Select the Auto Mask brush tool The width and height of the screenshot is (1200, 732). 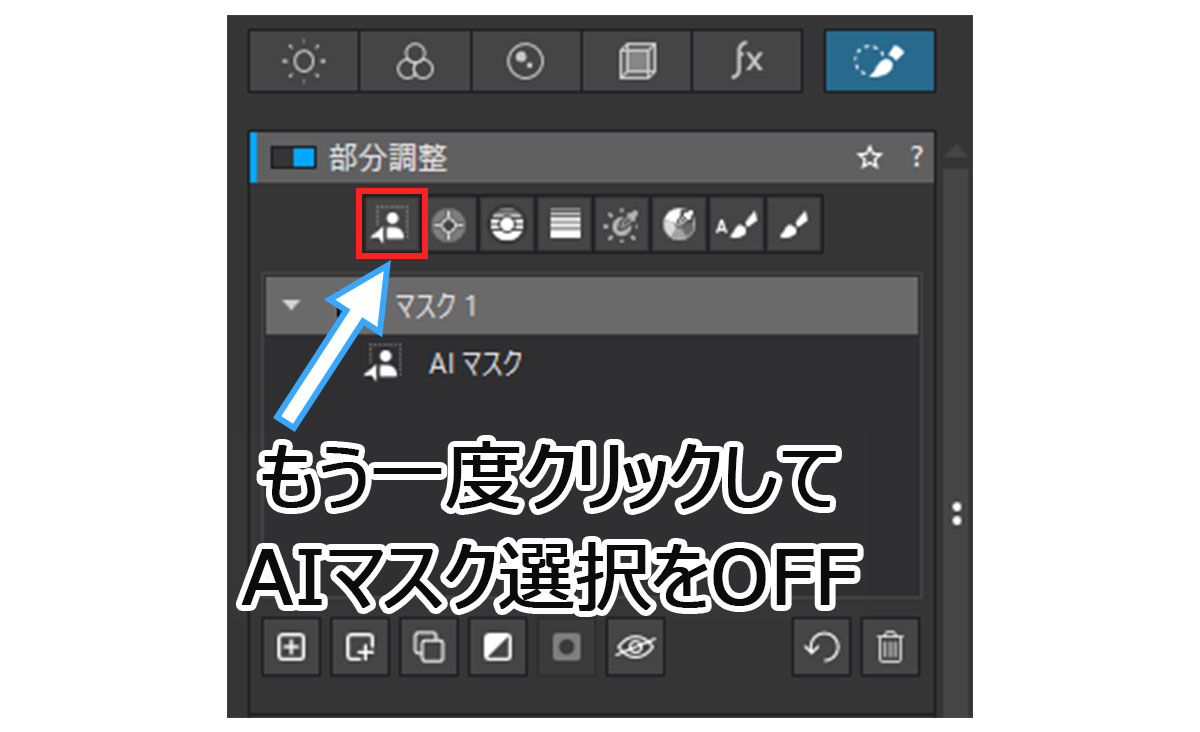pyautogui.click(x=735, y=224)
